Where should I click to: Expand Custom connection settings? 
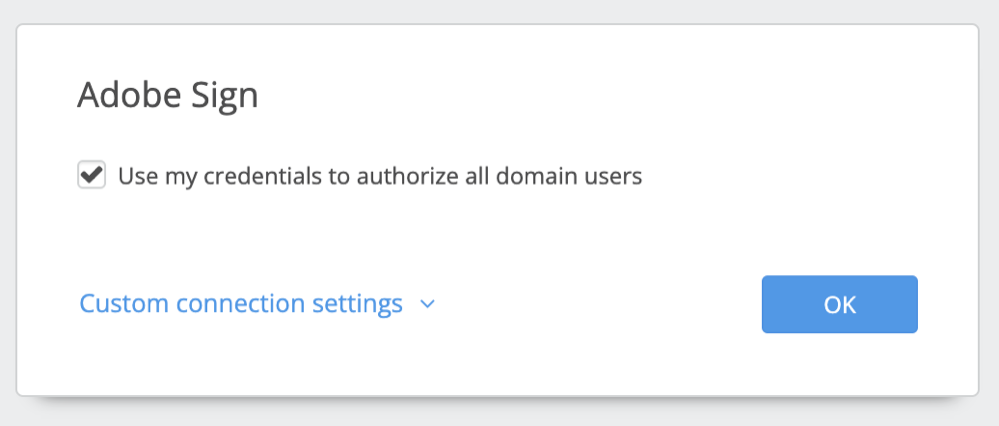[257, 304]
